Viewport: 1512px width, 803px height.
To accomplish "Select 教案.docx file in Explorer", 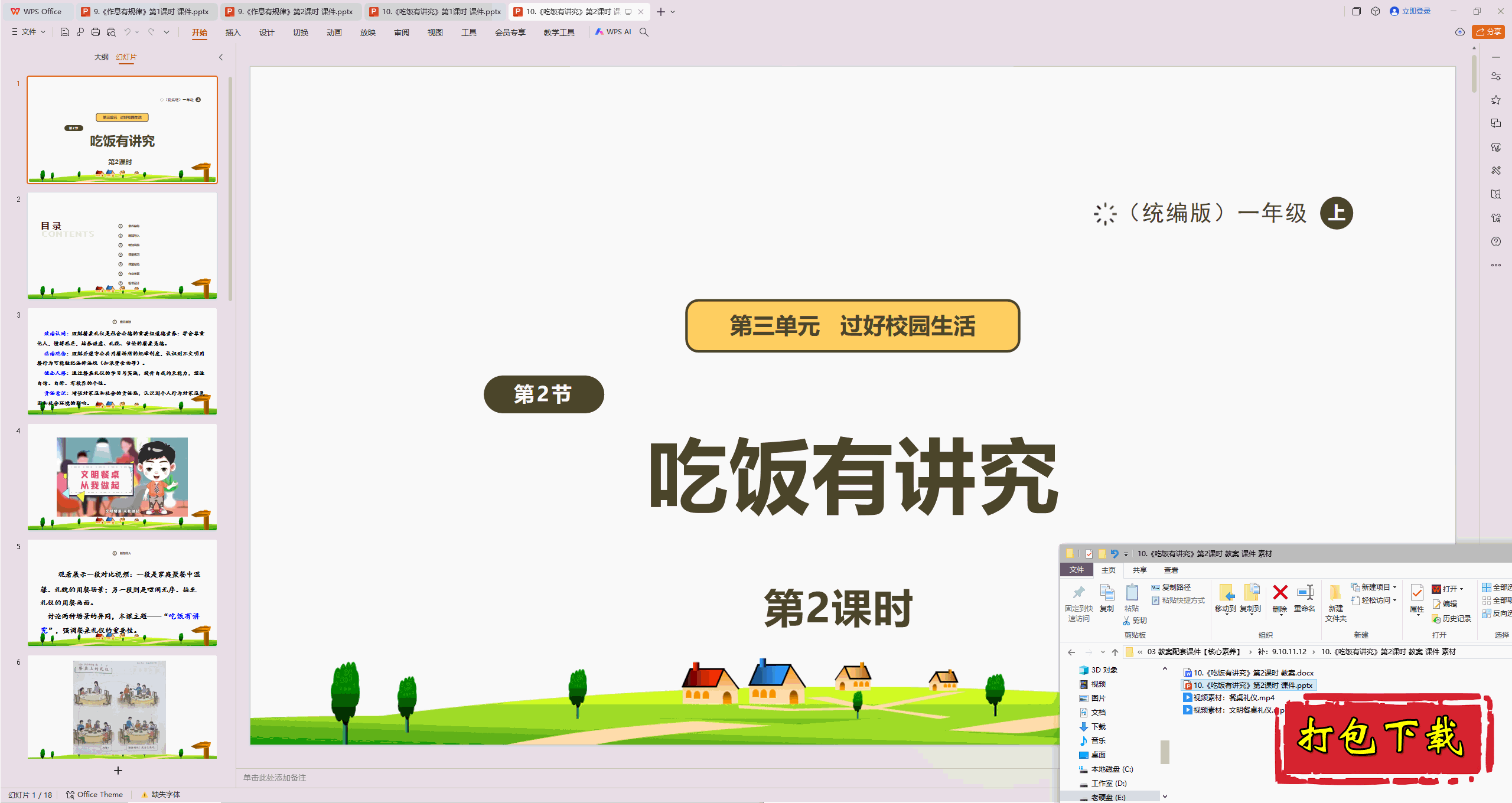I will (1249, 673).
